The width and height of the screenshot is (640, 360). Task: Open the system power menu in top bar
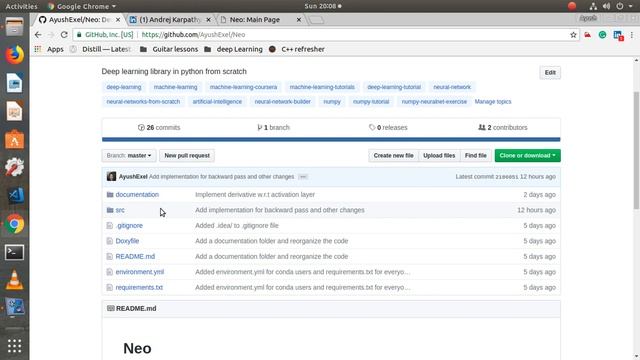click(x=624, y=6)
